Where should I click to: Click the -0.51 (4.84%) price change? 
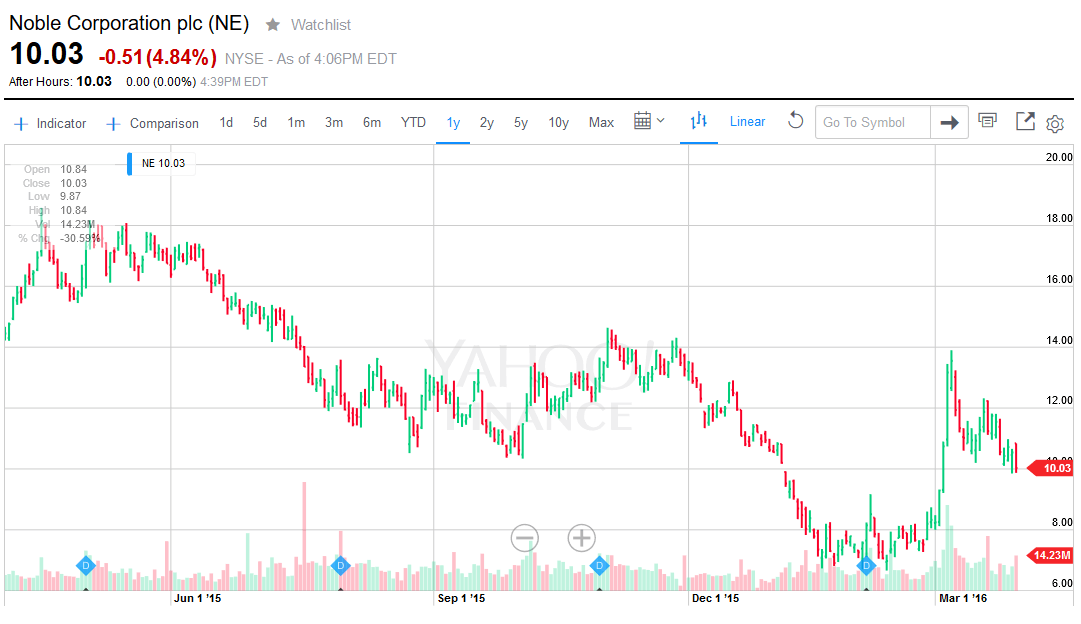point(158,57)
